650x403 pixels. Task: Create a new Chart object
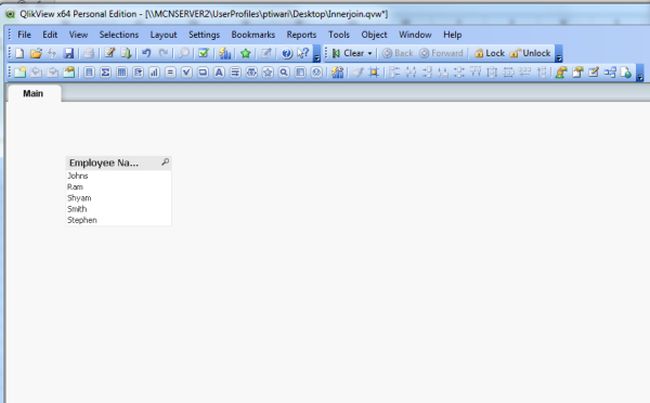(154, 73)
